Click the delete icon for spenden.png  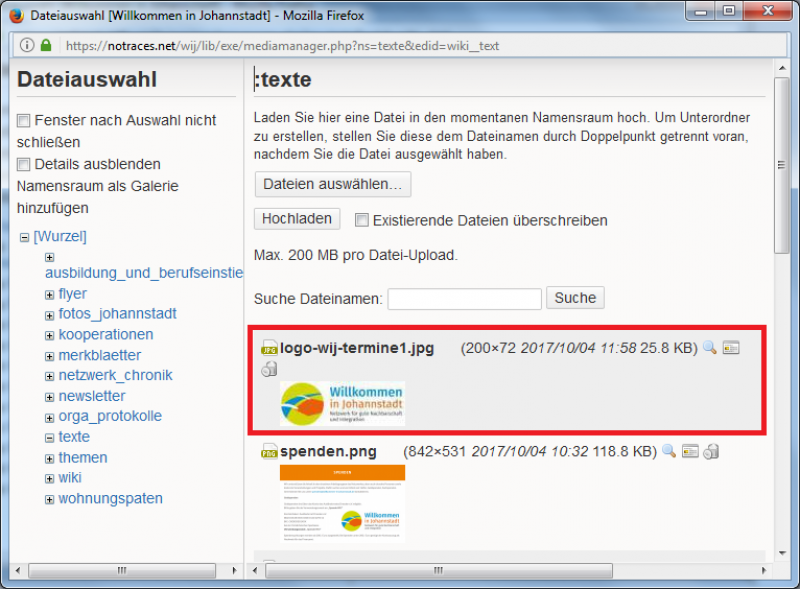(x=711, y=451)
